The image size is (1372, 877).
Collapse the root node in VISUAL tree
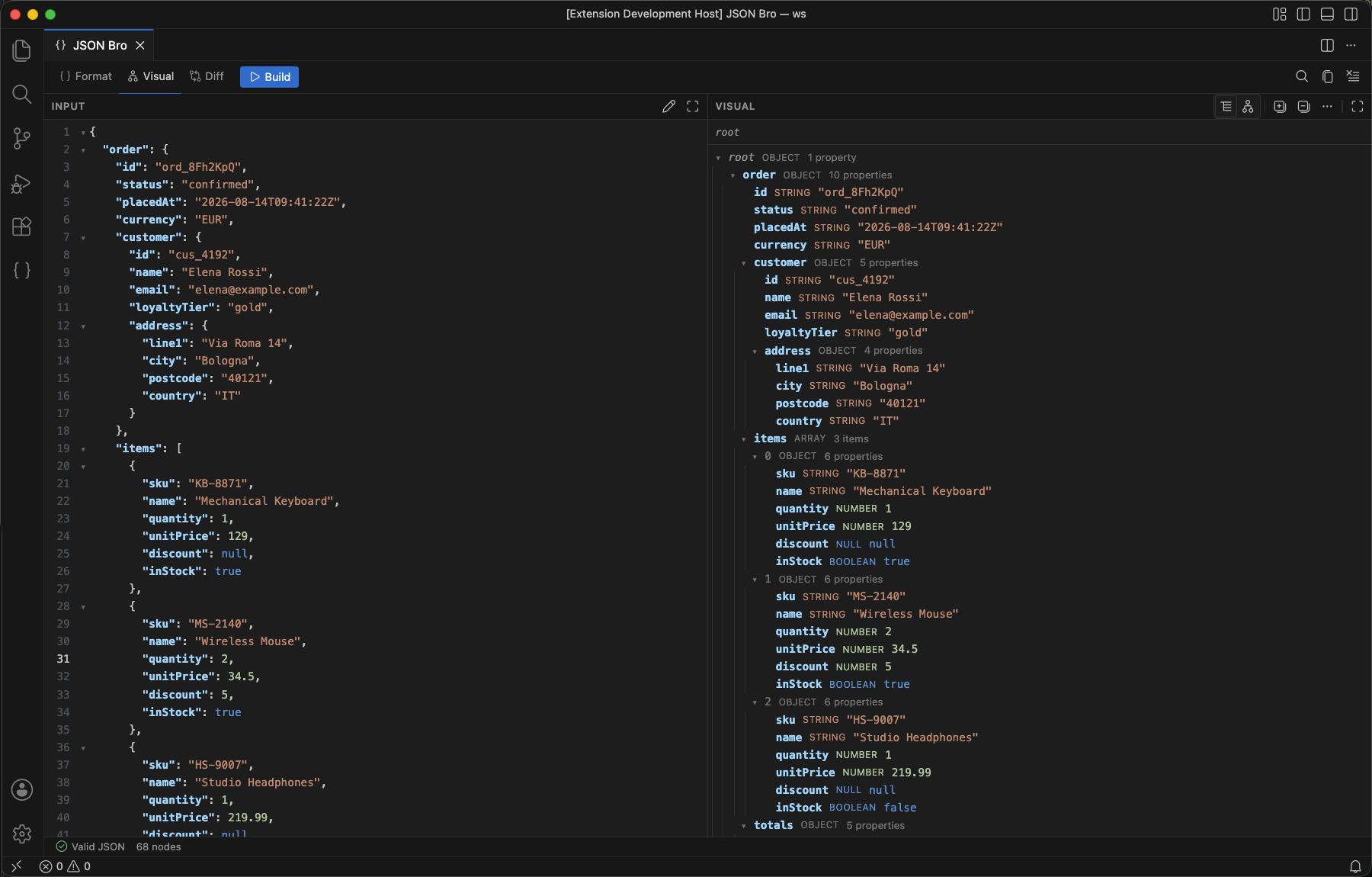(x=718, y=158)
